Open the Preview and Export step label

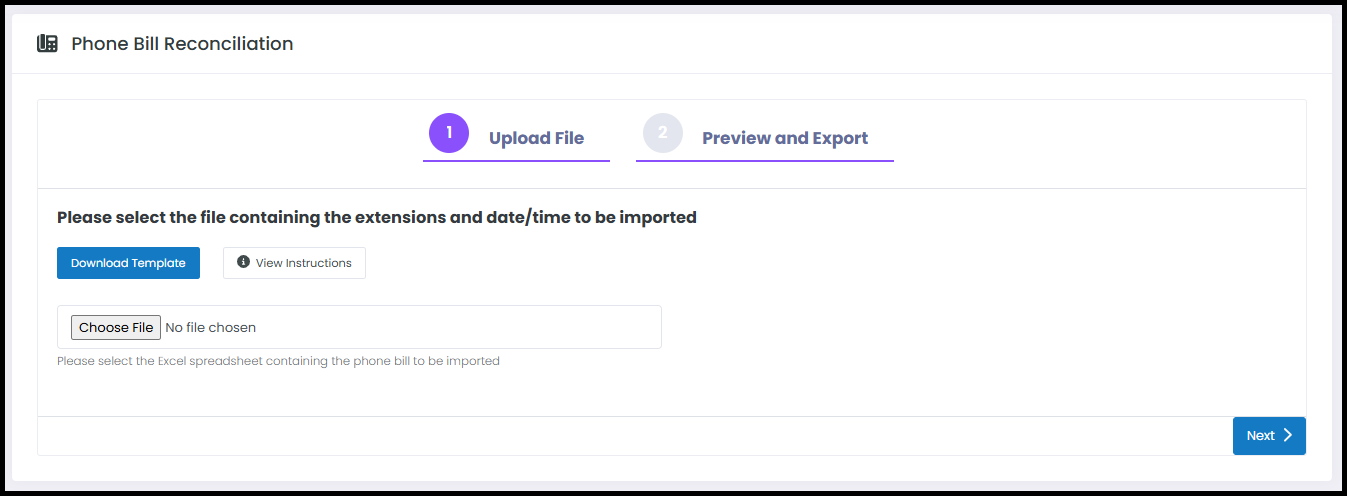[785, 138]
